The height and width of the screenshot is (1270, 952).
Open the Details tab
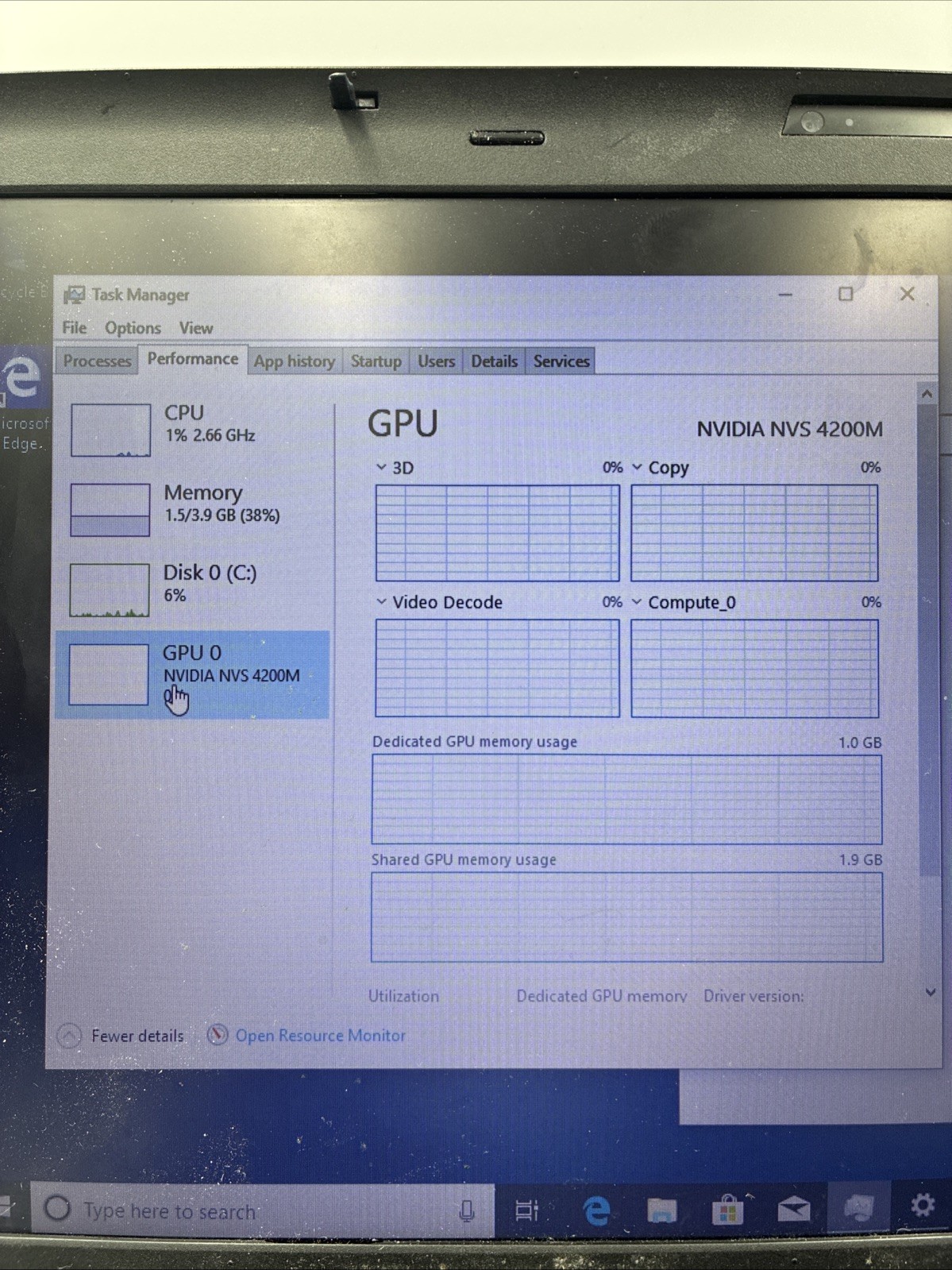pyautogui.click(x=494, y=361)
